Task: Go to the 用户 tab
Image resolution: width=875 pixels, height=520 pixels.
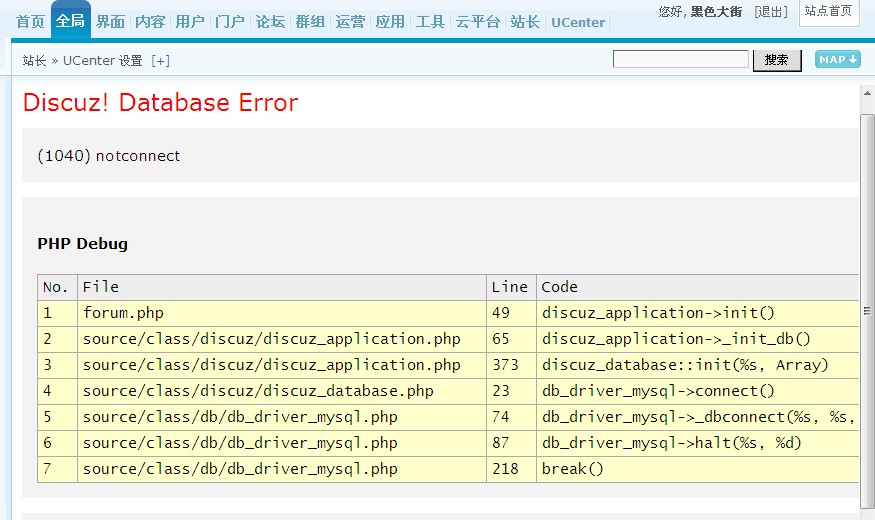Action: (190, 22)
